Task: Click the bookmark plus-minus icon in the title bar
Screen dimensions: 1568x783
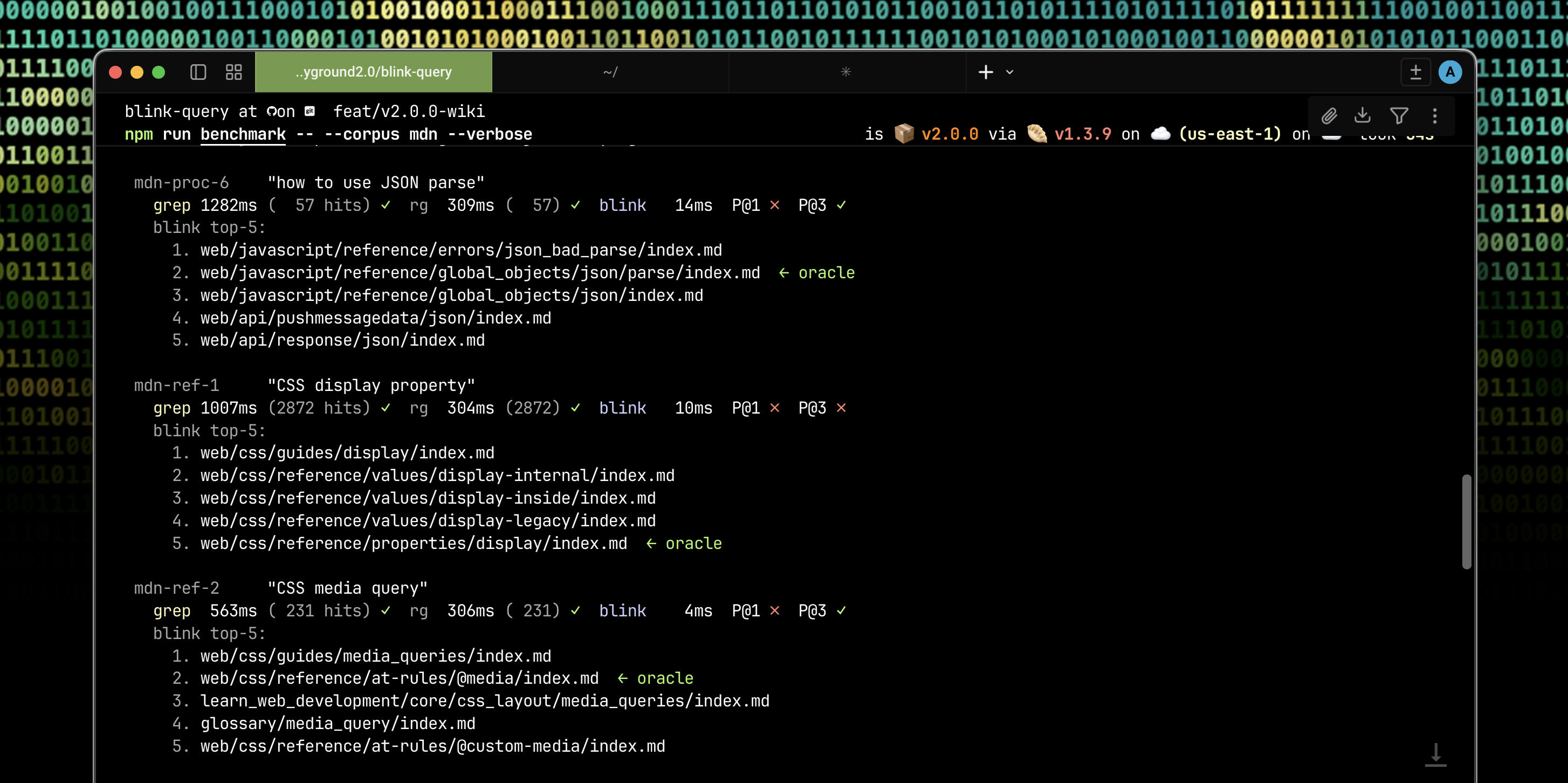Action: tap(1416, 72)
